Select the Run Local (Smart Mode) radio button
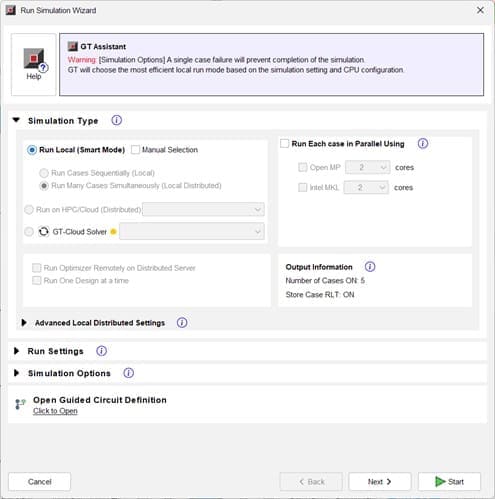Screen dimensions: 495x499 [x=32, y=150]
